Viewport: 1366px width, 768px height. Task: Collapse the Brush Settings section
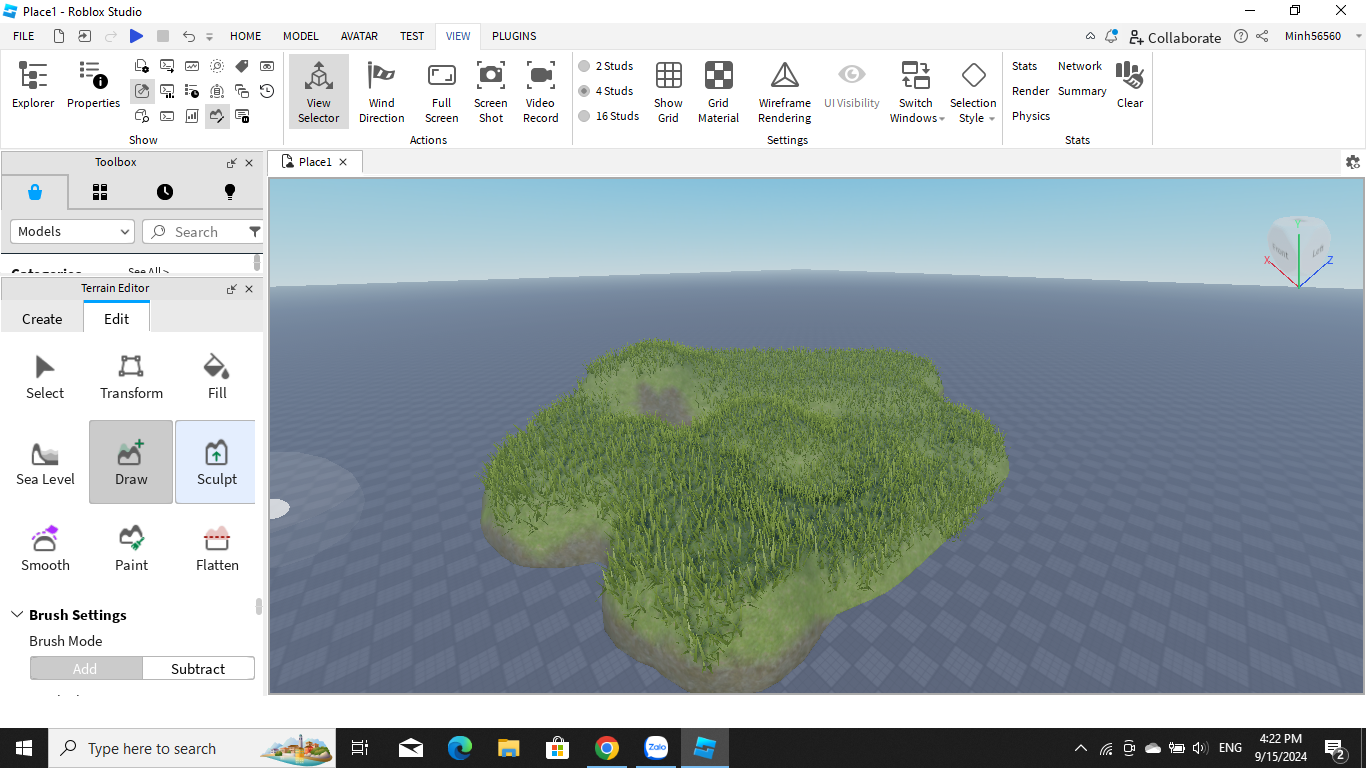coord(17,615)
